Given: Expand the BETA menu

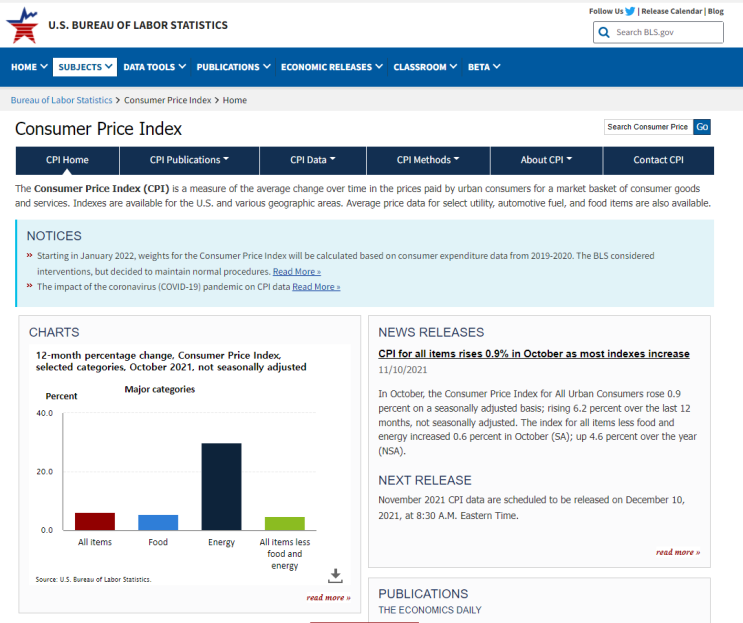Looking at the screenshot, I should pos(484,67).
